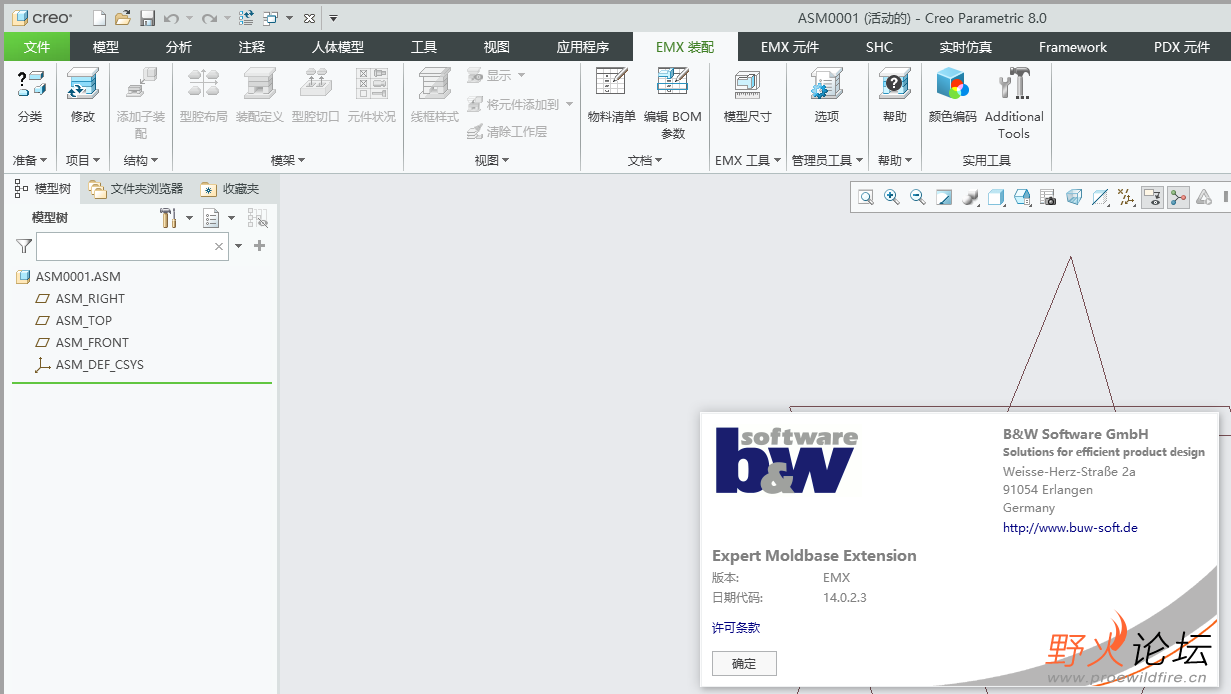Click the Repaint icon in view toolbar
This screenshot has height=694, width=1231.
pos(944,198)
